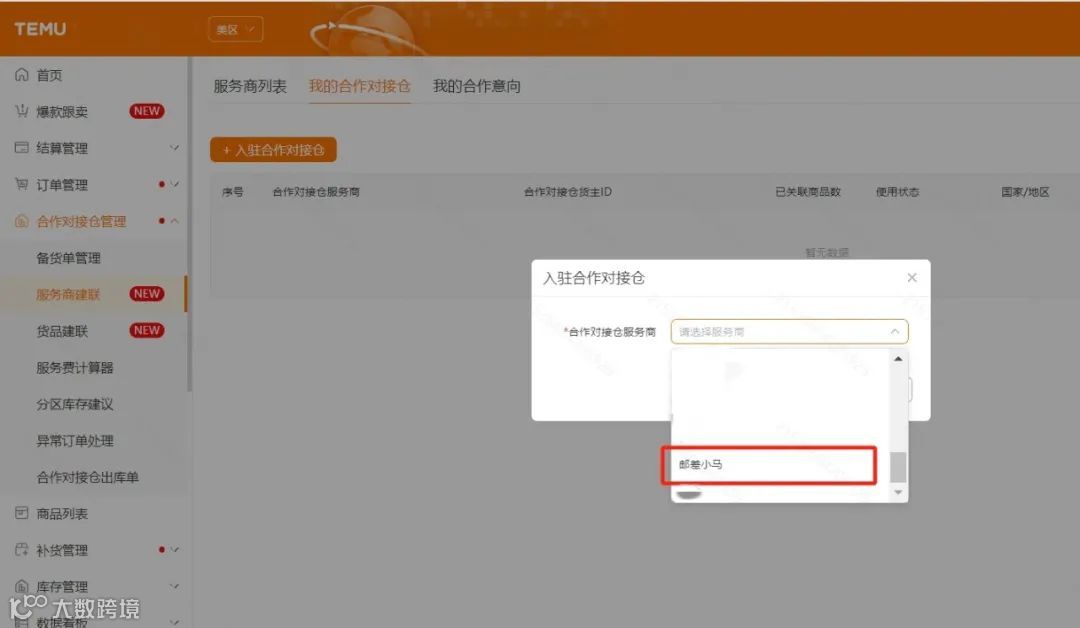Click the dropdown list scrollbar thumb
1080x628 pixels.
(898, 468)
